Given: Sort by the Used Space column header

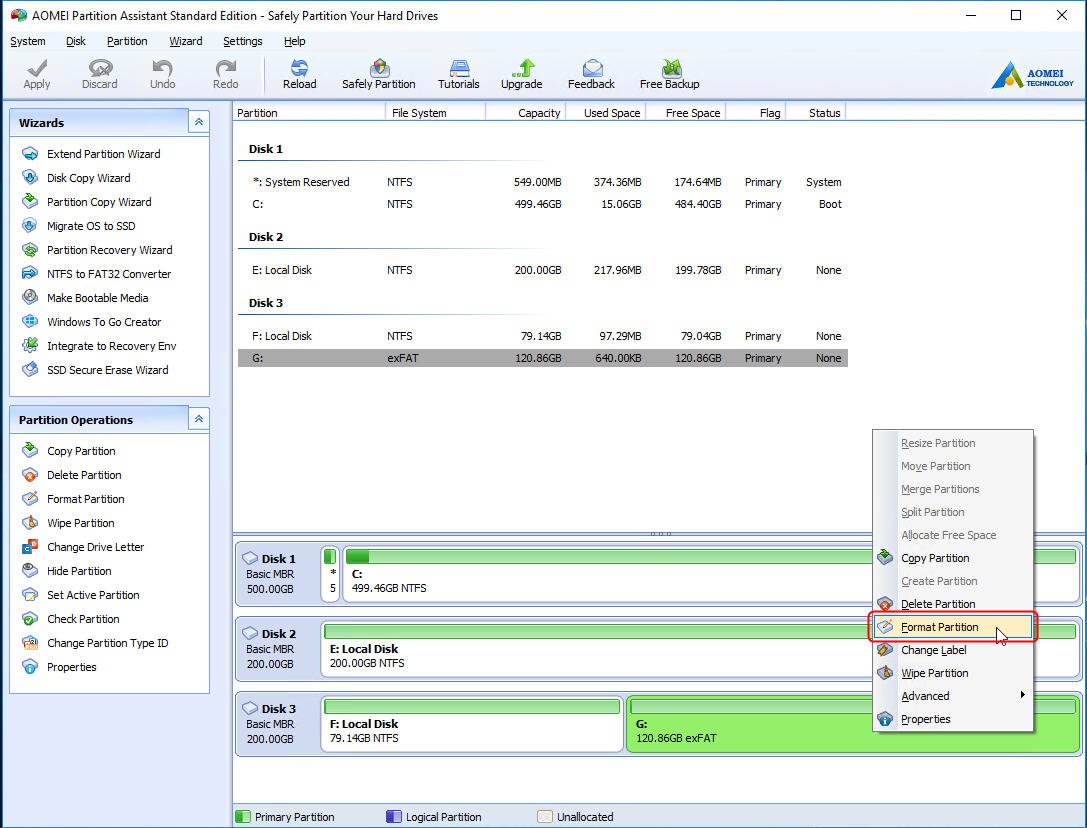Looking at the screenshot, I should [606, 112].
